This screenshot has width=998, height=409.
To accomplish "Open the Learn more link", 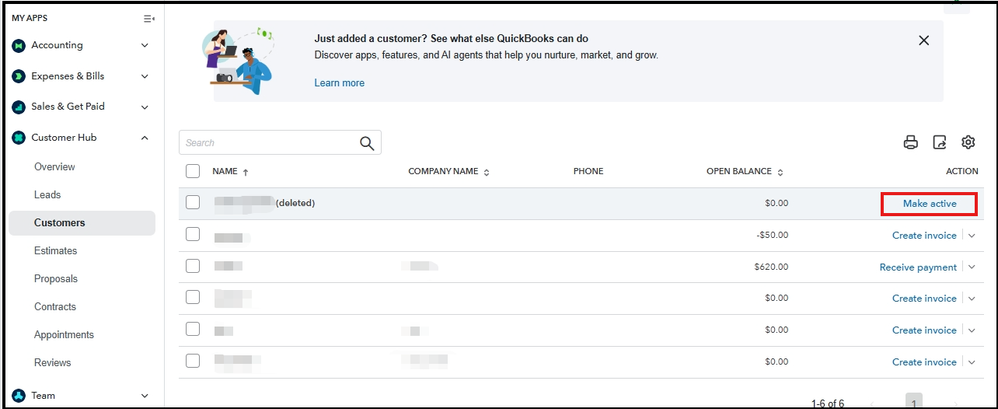I will [x=339, y=83].
